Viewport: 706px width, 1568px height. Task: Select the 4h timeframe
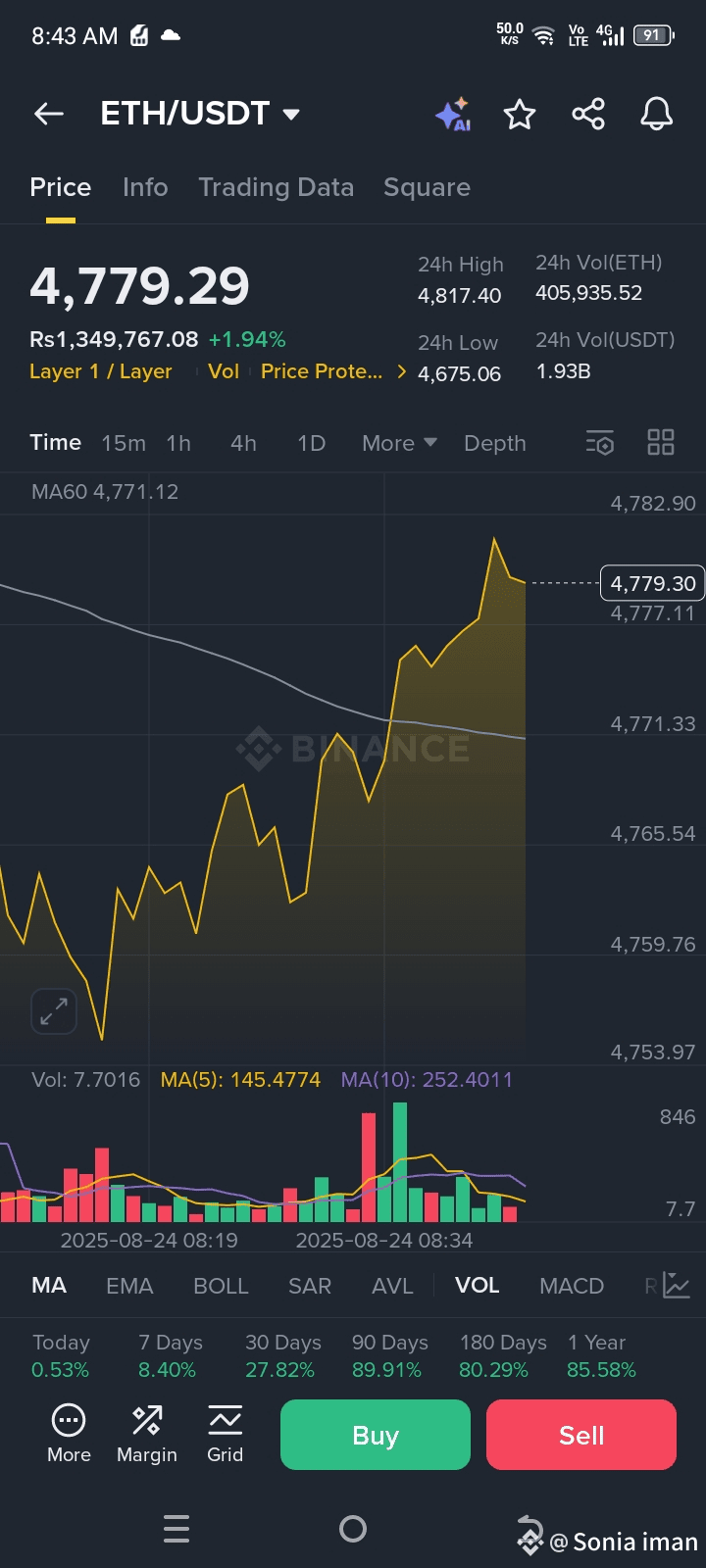click(x=243, y=443)
